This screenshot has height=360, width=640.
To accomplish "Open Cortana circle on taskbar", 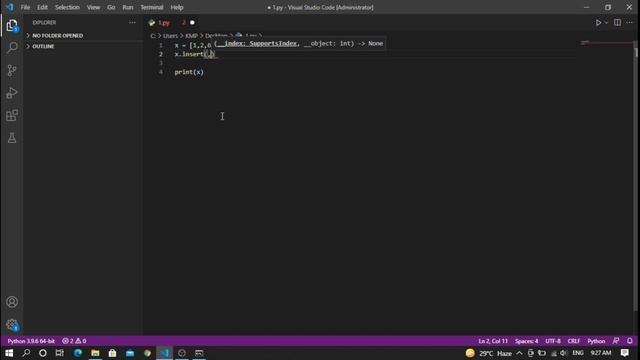I will click(x=43, y=353).
